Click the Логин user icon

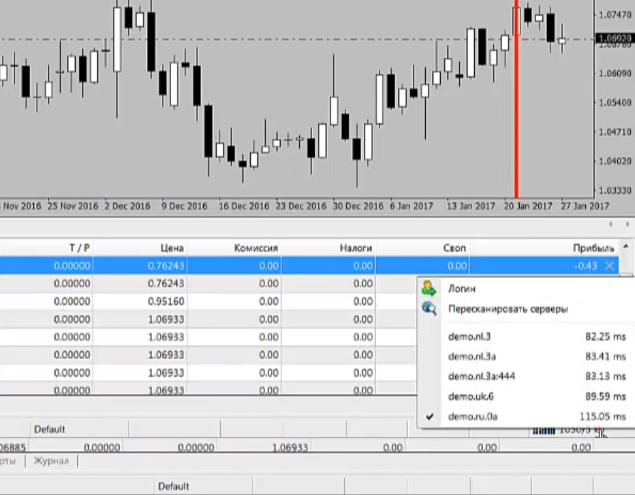click(x=428, y=288)
